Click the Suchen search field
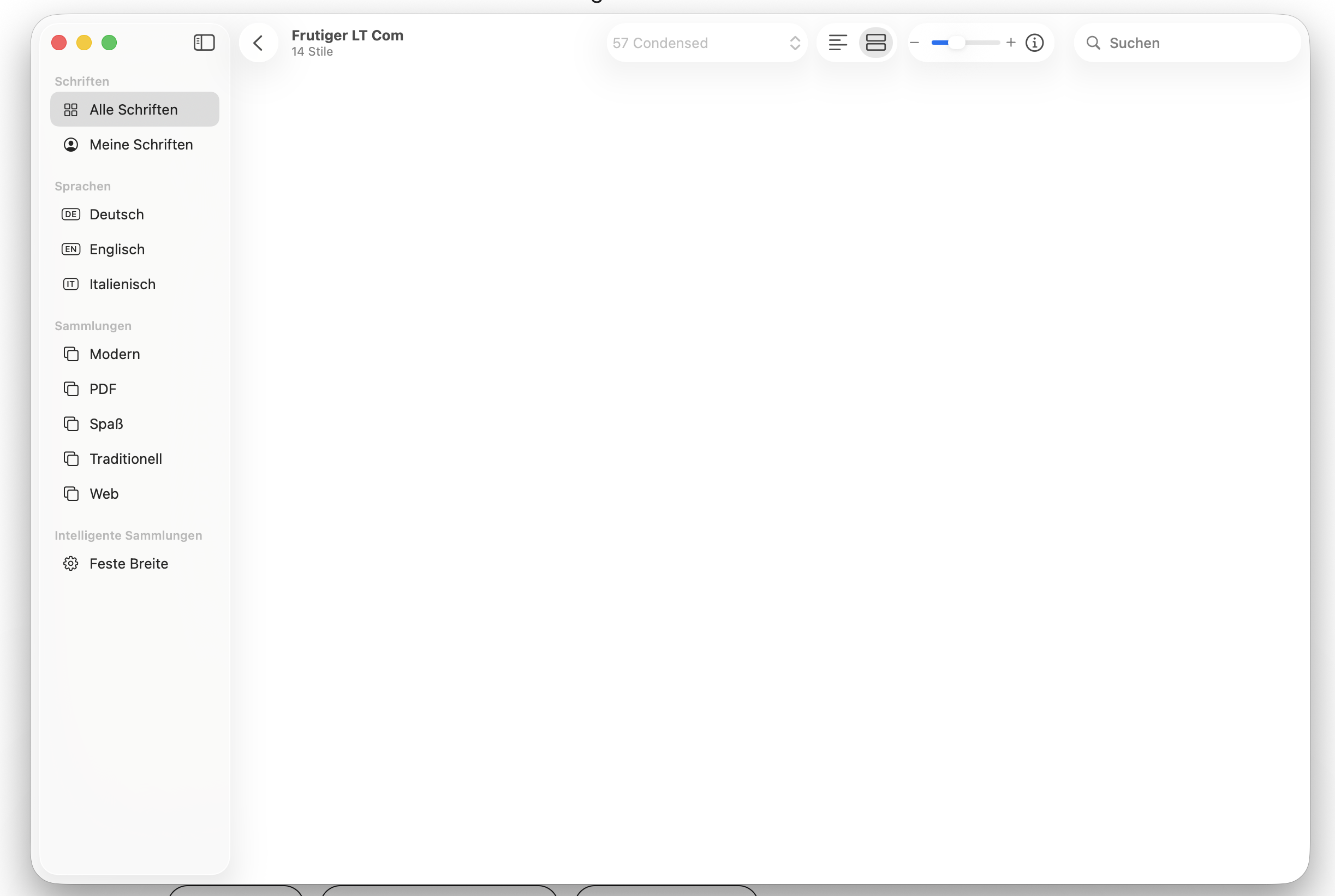 pyautogui.click(x=1194, y=43)
